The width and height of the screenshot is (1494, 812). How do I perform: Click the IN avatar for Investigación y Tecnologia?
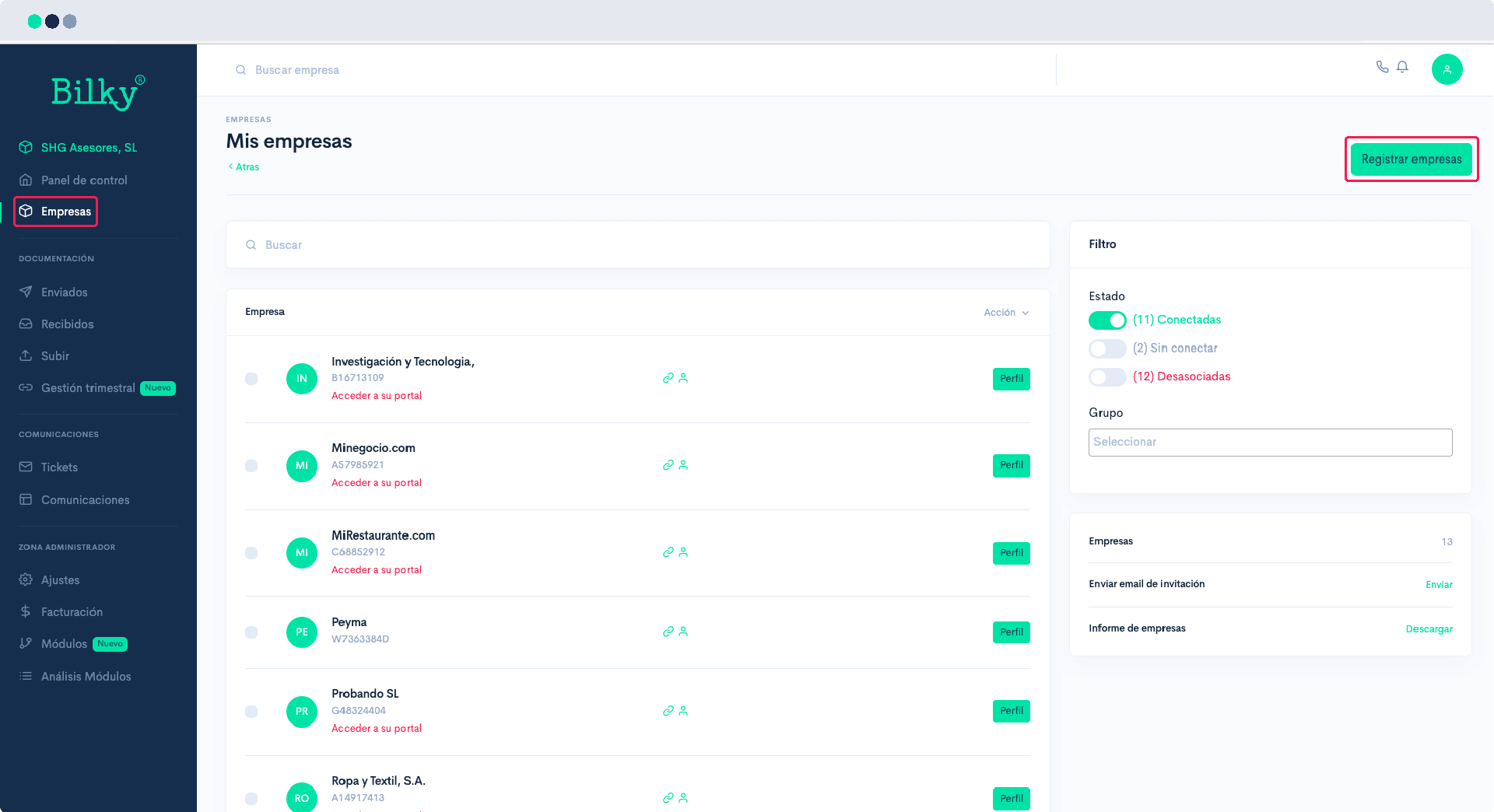click(302, 379)
